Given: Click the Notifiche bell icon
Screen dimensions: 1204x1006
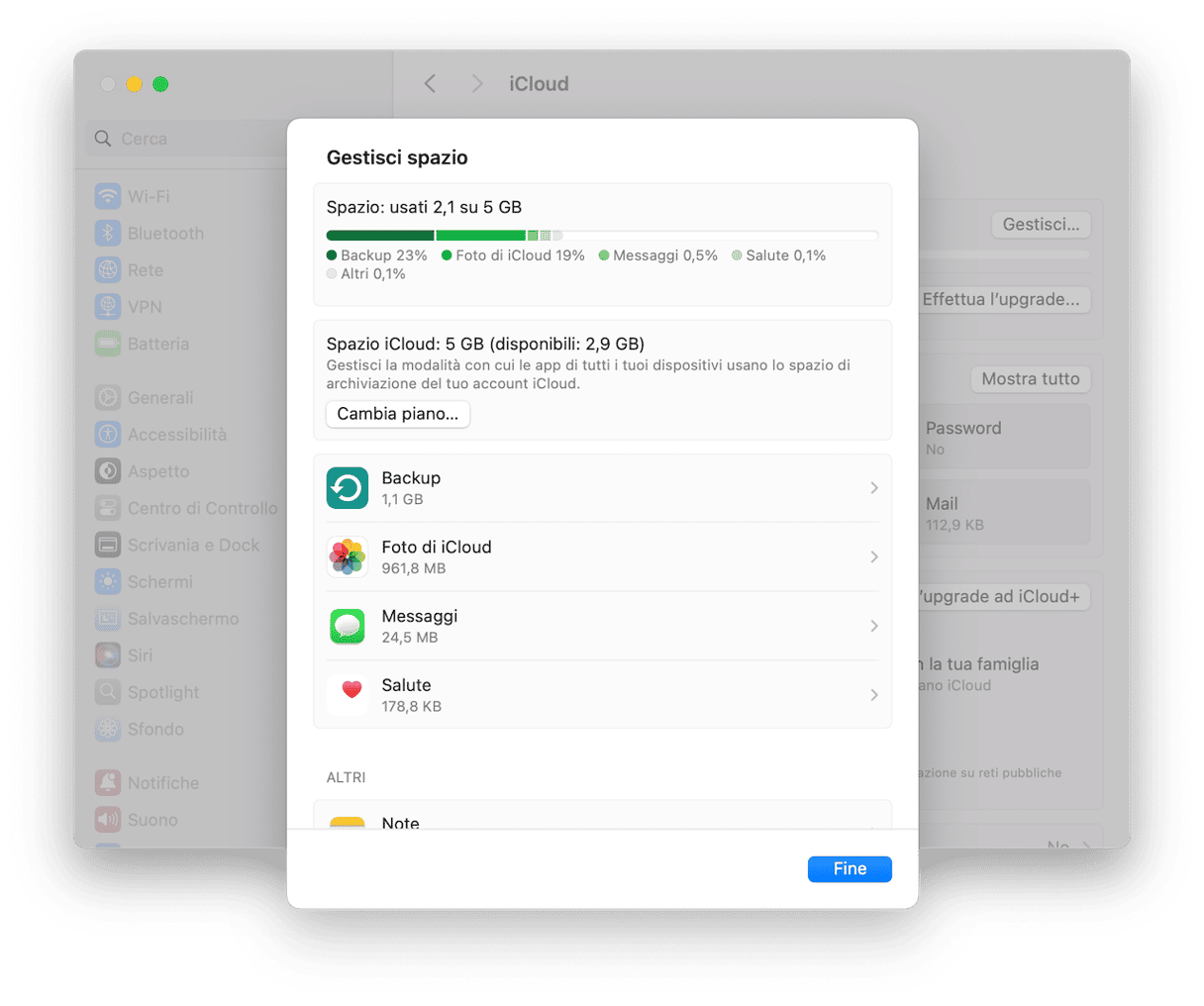Looking at the screenshot, I should [x=108, y=782].
